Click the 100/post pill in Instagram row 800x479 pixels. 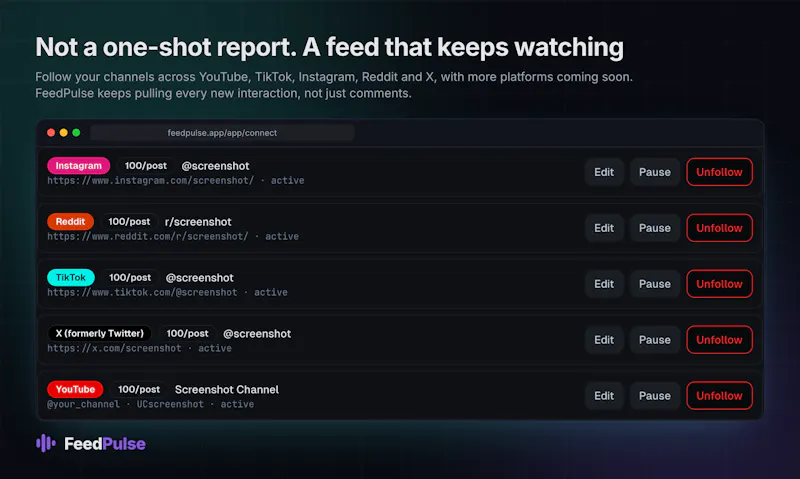tap(145, 166)
